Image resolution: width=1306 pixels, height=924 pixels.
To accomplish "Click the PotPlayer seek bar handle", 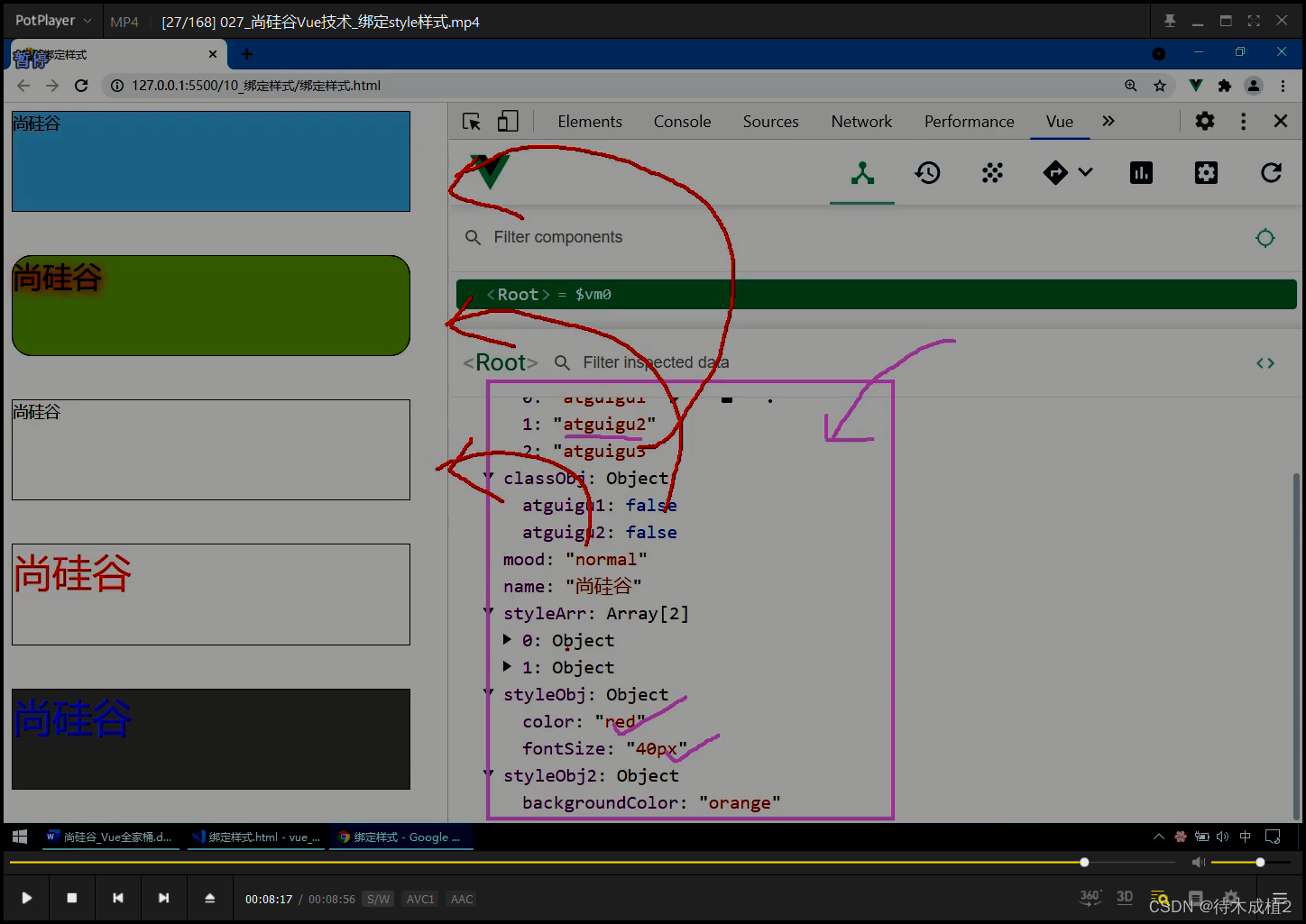I will [1084, 862].
